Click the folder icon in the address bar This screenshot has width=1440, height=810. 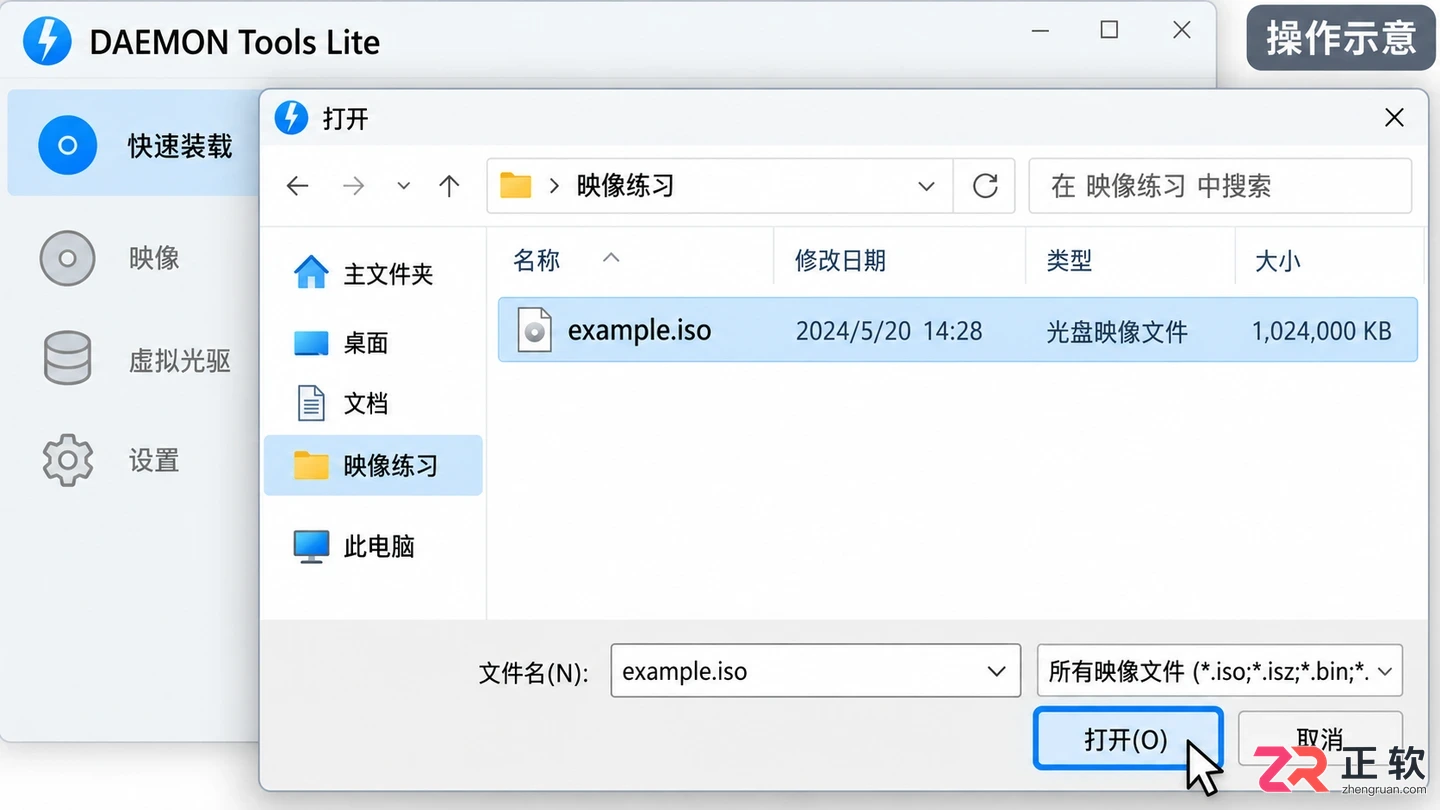point(515,185)
